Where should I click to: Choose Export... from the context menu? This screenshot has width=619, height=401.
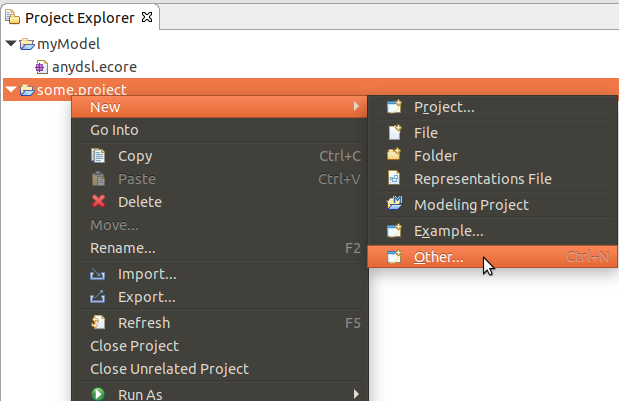pyautogui.click(x=146, y=297)
